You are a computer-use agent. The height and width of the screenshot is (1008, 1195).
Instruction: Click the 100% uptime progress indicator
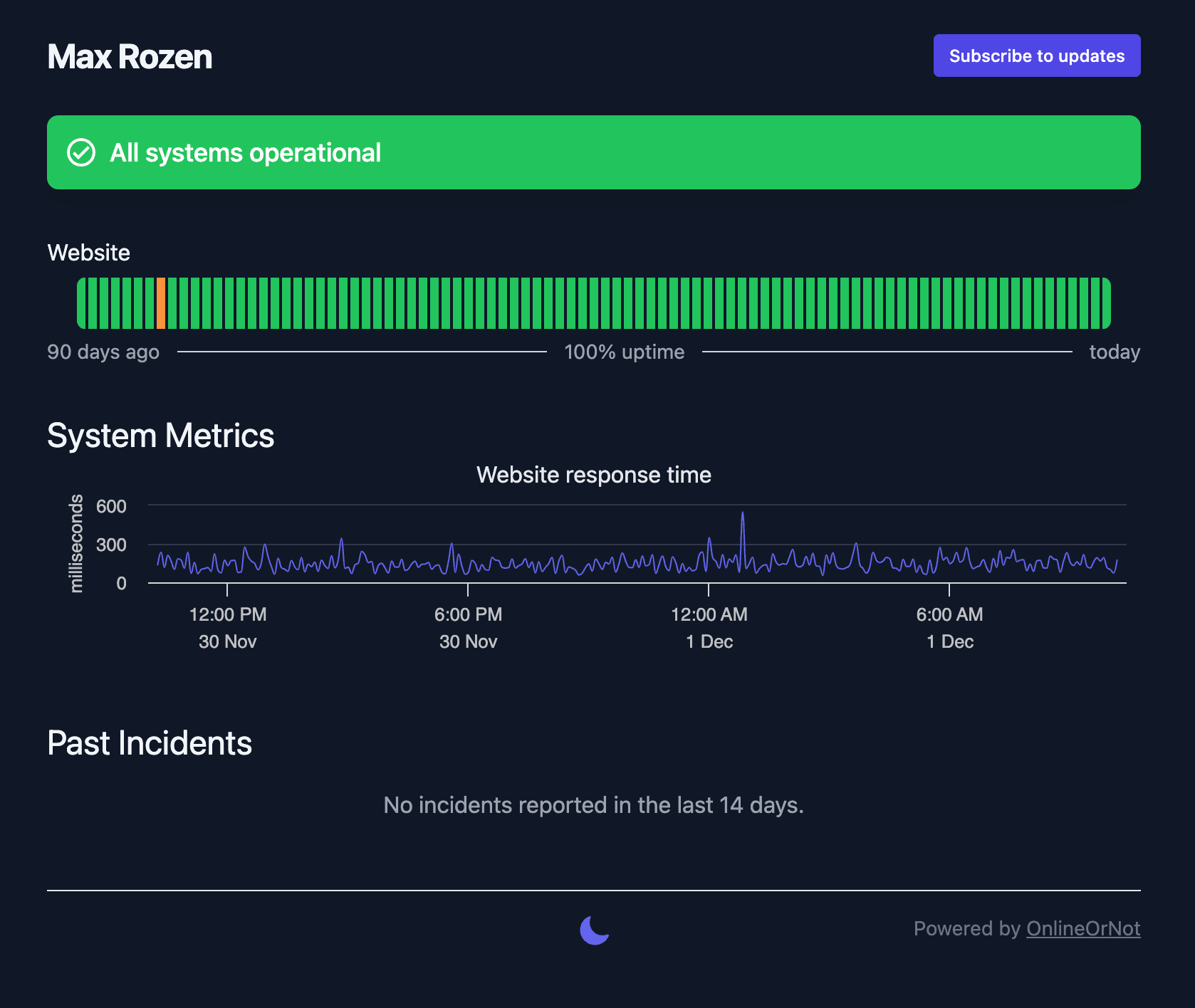click(x=624, y=351)
